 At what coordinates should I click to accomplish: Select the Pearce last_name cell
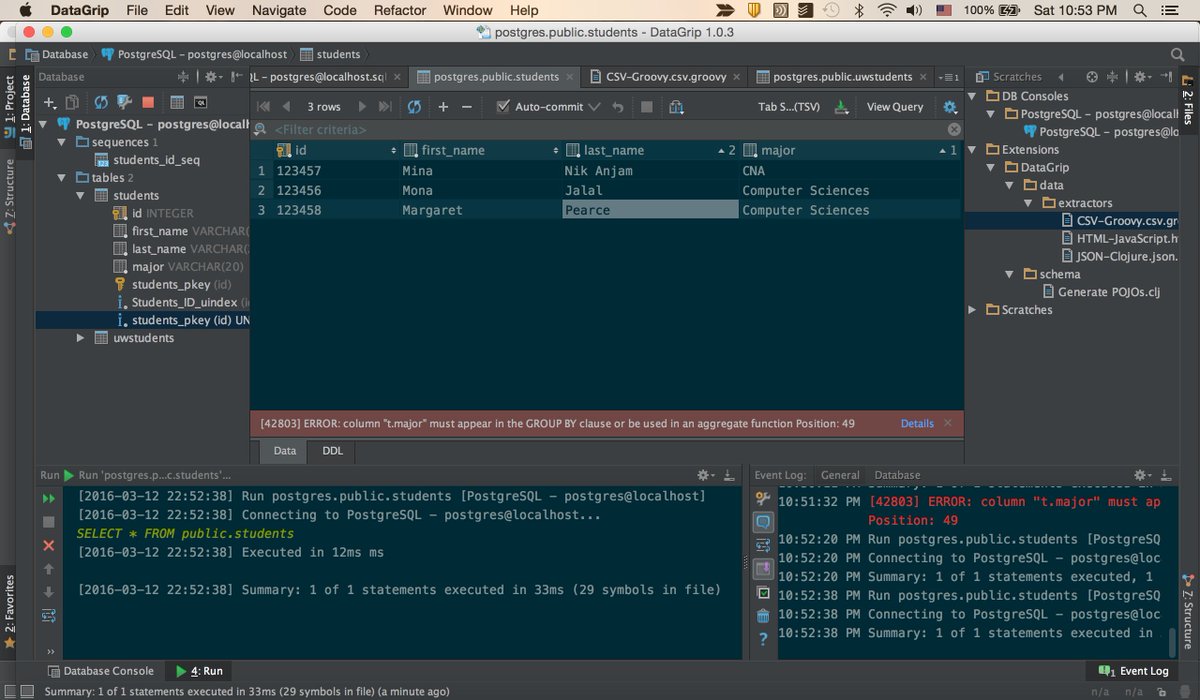(650, 210)
